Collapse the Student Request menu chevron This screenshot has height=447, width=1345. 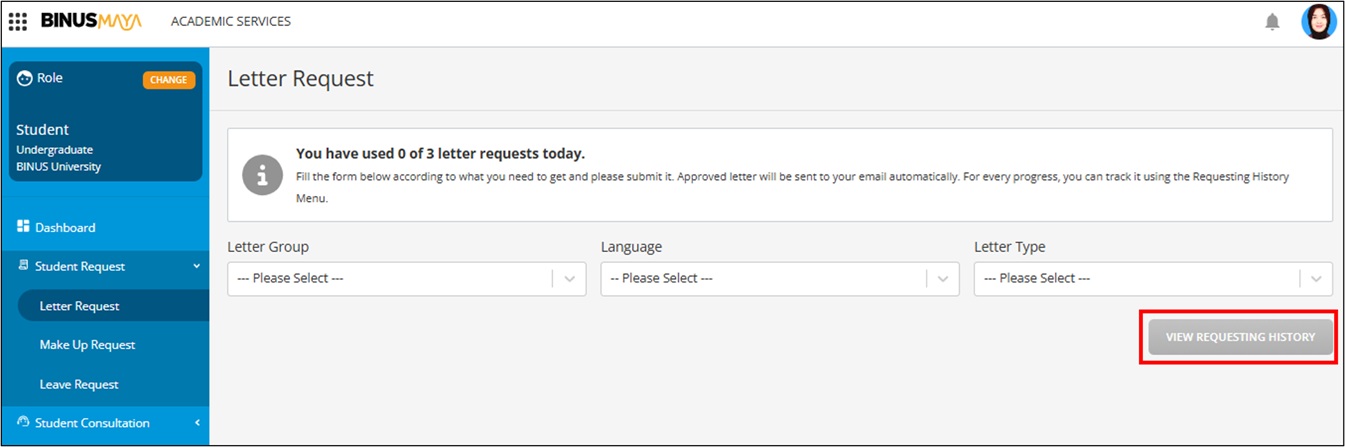[196, 266]
